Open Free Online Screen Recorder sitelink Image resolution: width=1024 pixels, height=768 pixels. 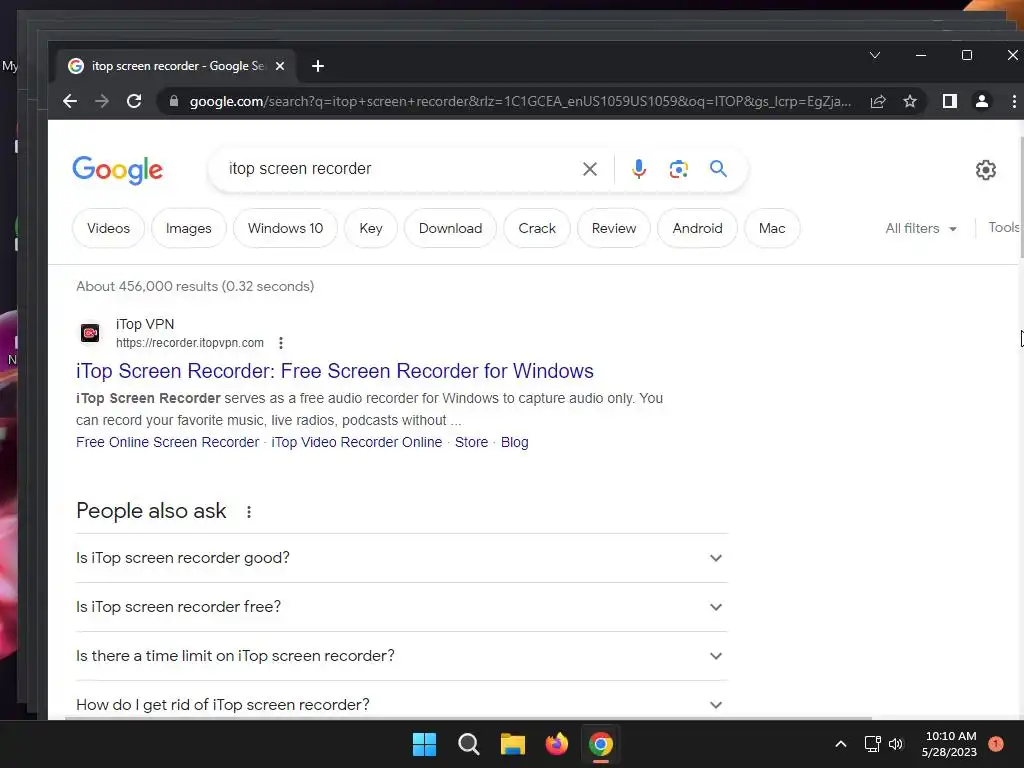coord(167,442)
